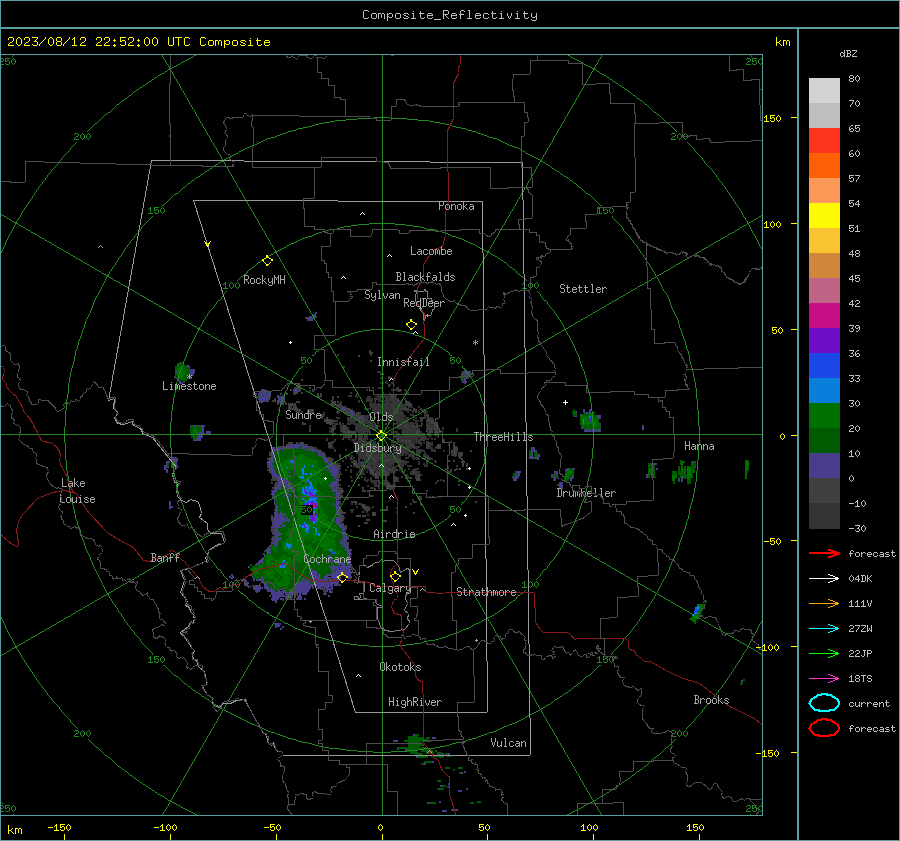Click the magenta 18TS arrow icon
Viewport: 900px width, 841px height.
(824, 678)
